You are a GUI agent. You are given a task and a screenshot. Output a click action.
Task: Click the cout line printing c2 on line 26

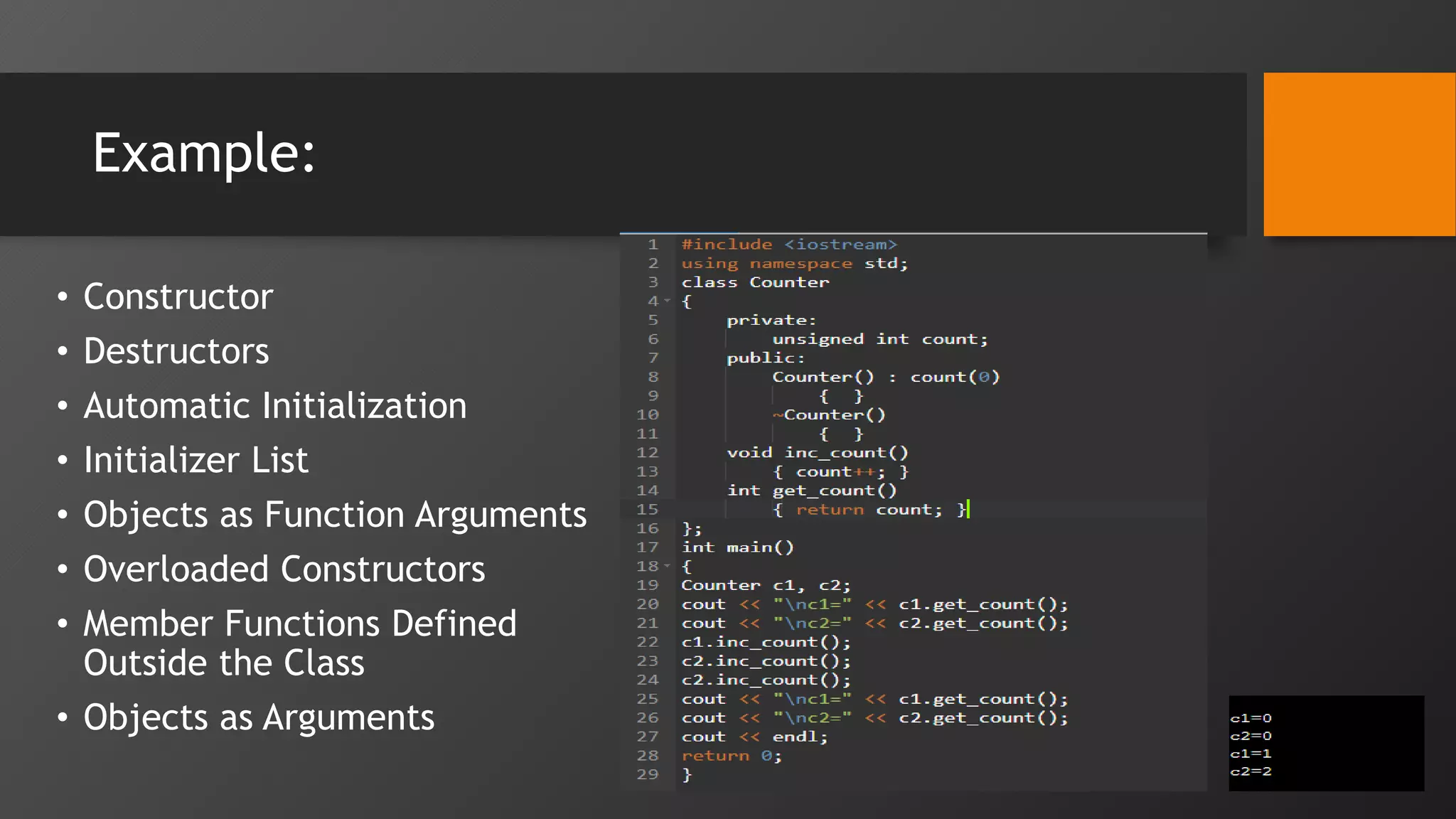pos(874,718)
